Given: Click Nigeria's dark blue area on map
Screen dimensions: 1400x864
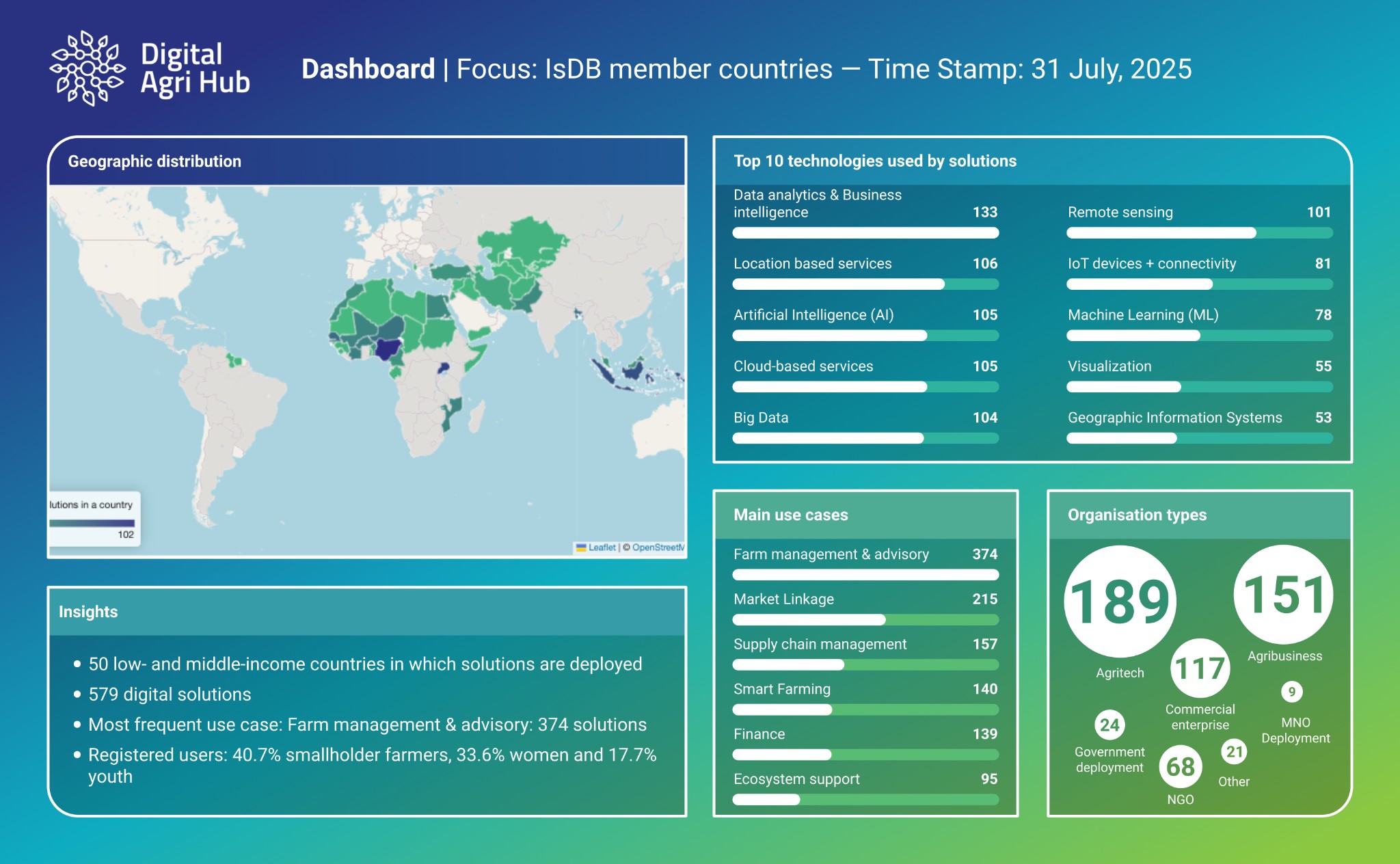Looking at the screenshot, I should tap(388, 348).
